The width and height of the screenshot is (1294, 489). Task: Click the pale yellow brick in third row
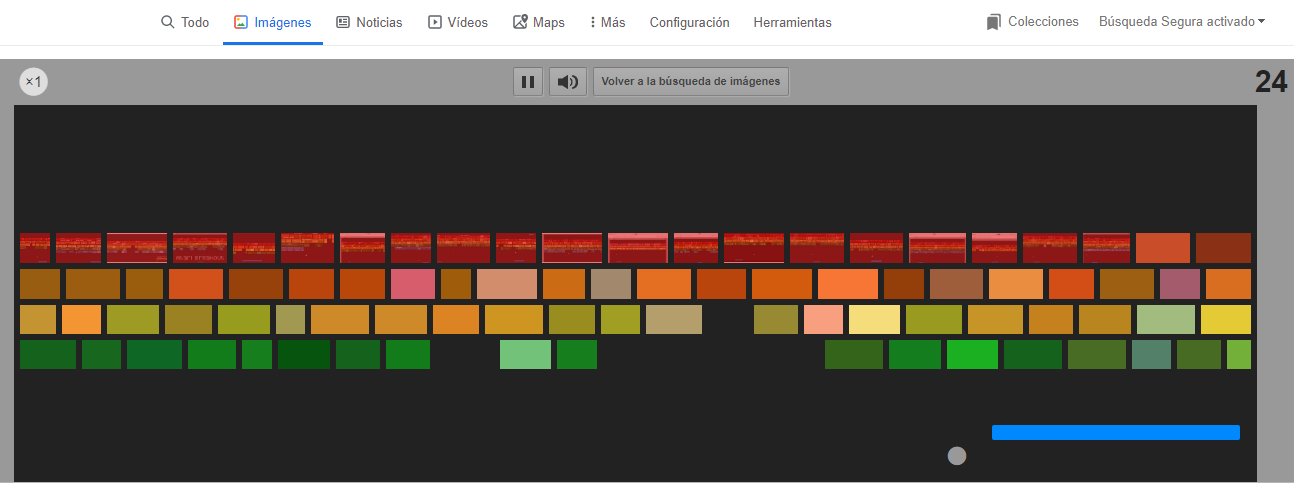(874, 319)
